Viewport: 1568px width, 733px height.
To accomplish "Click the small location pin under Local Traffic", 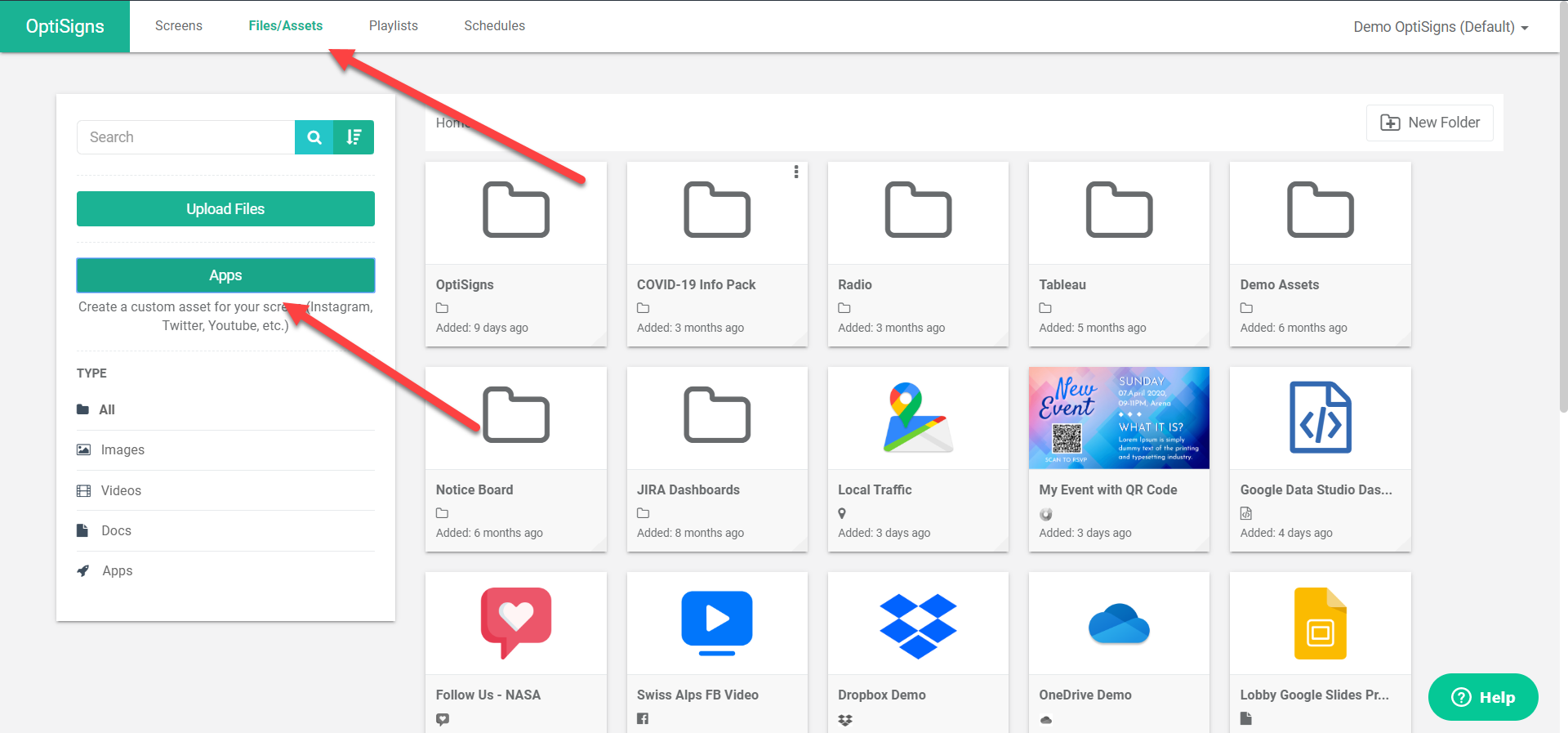I will click(842, 513).
